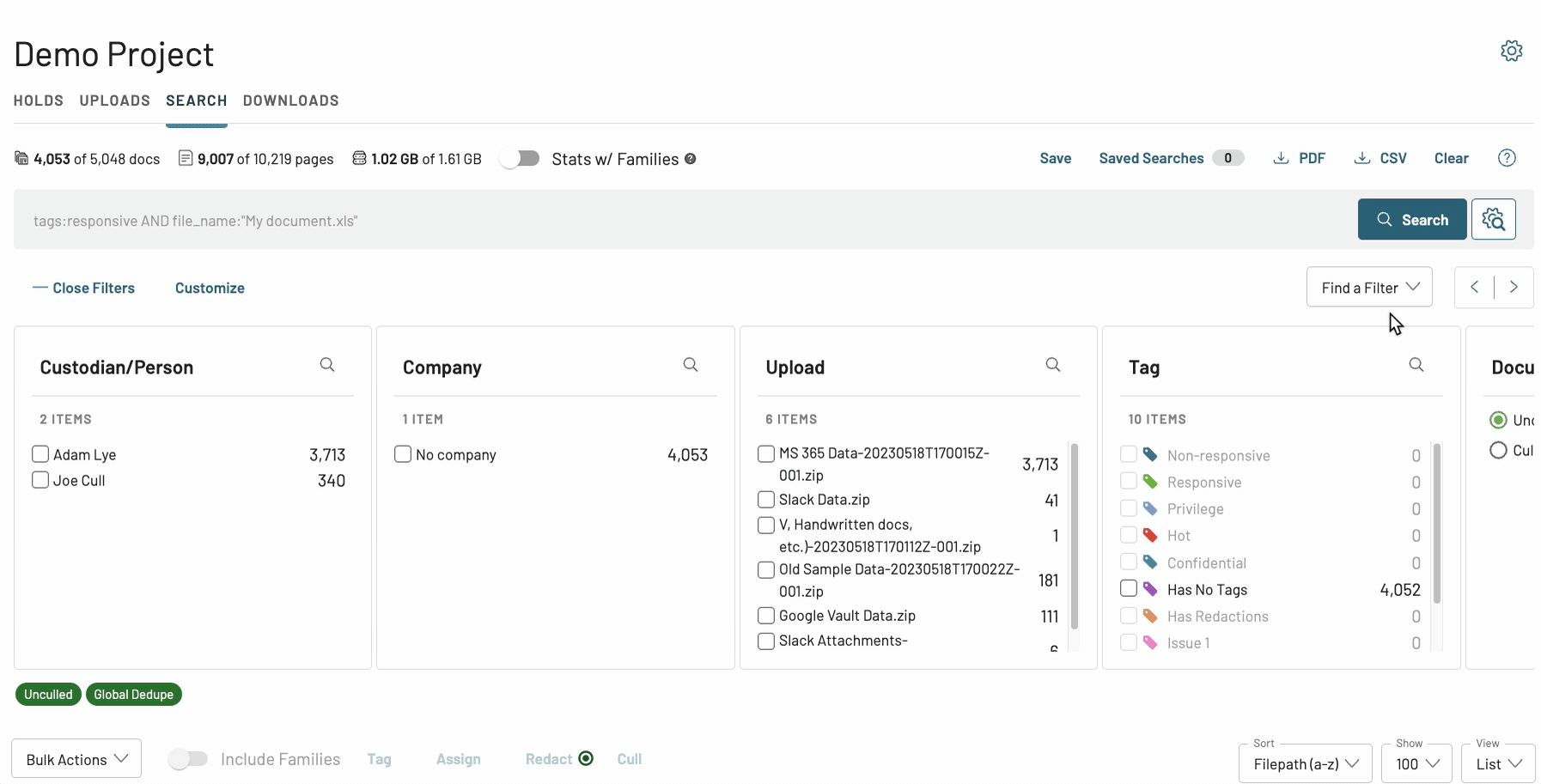Click the blue Search button
The width and height of the screenshot is (1541, 784).
click(x=1412, y=220)
